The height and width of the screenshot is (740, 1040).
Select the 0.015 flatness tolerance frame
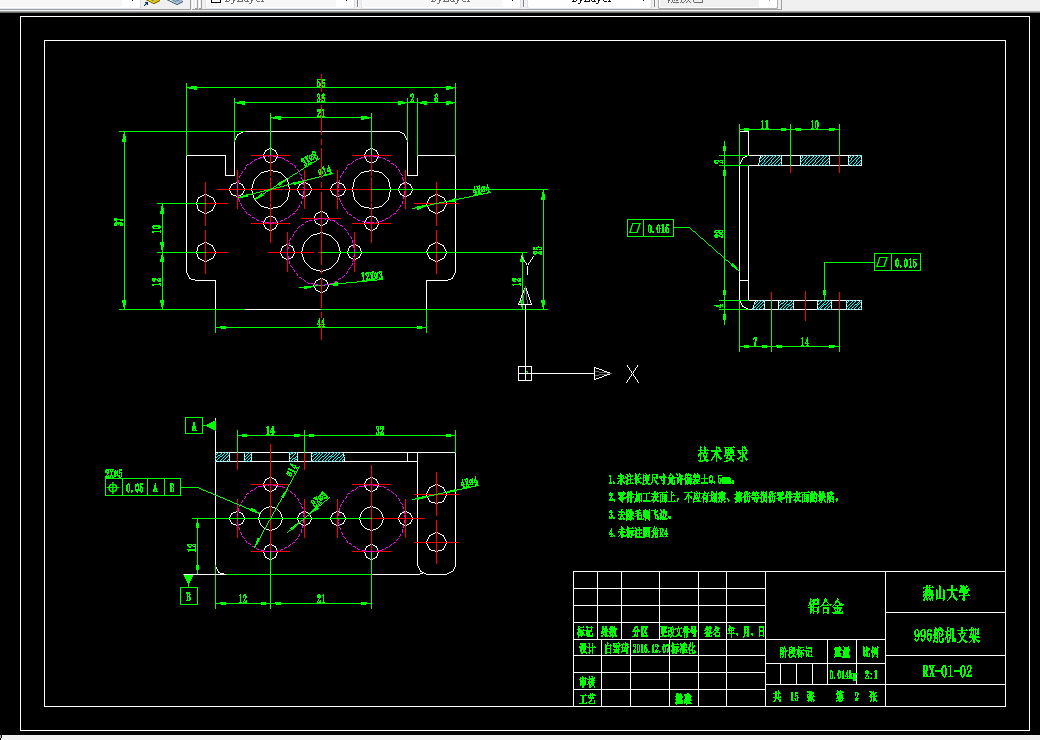897,263
